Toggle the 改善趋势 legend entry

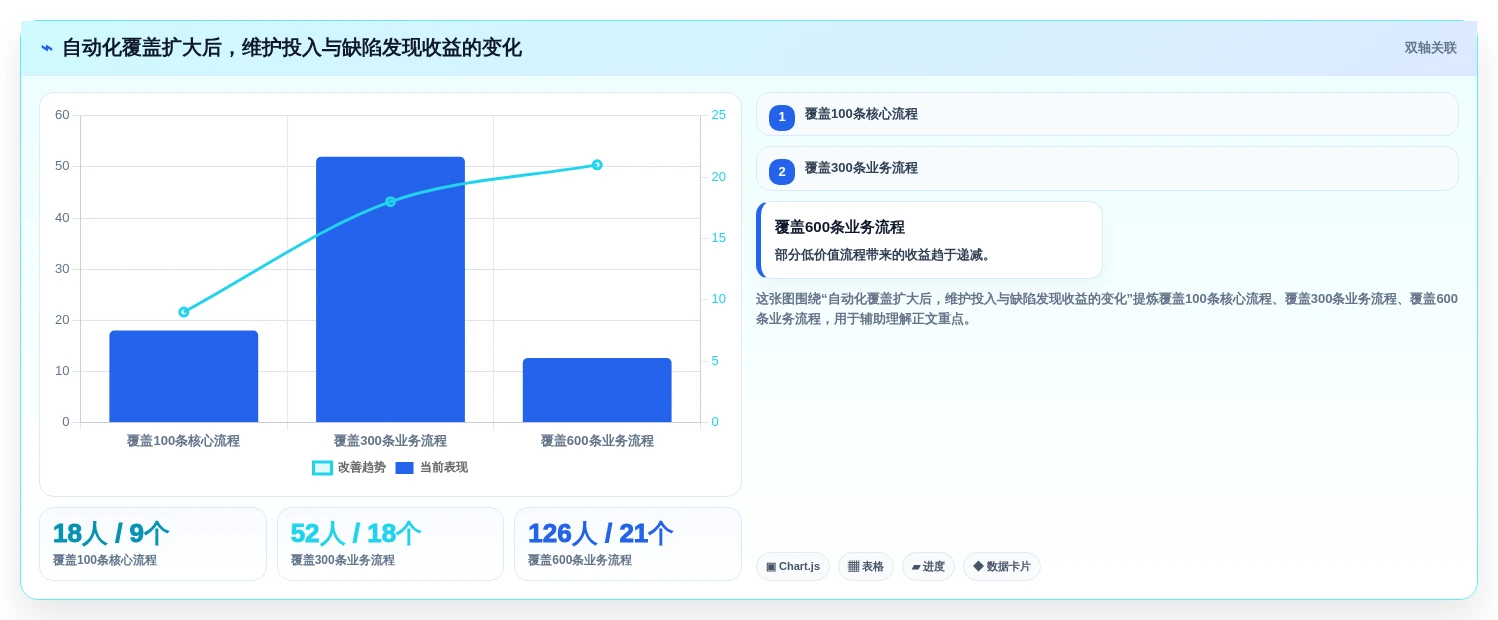coord(349,467)
